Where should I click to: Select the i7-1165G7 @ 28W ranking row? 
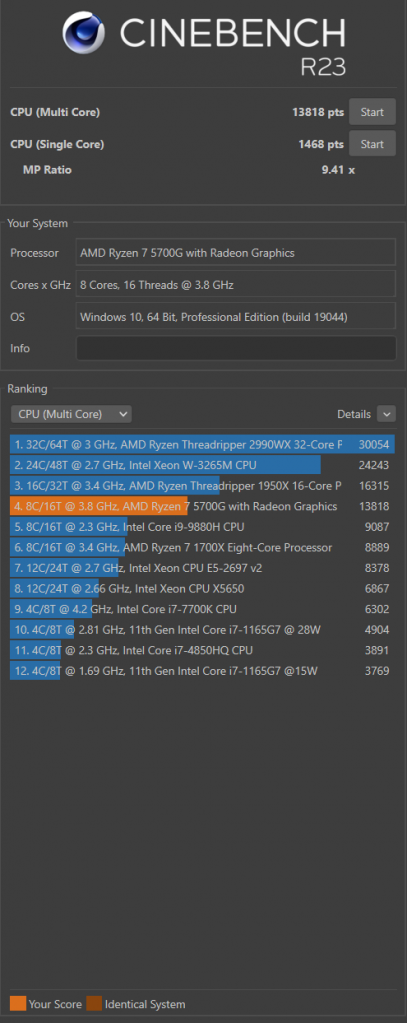click(x=202, y=630)
